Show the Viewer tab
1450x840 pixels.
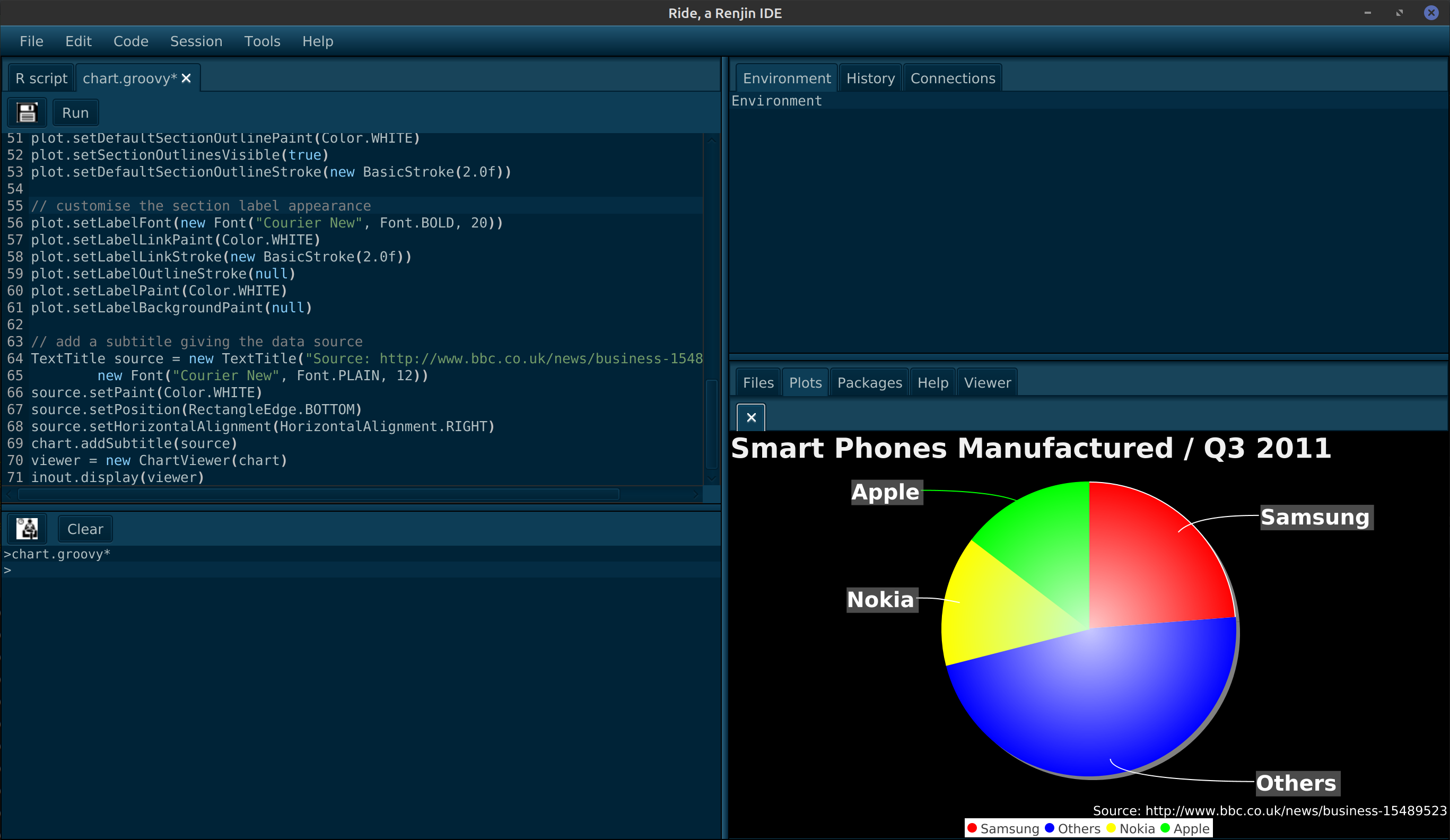click(987, 382)
